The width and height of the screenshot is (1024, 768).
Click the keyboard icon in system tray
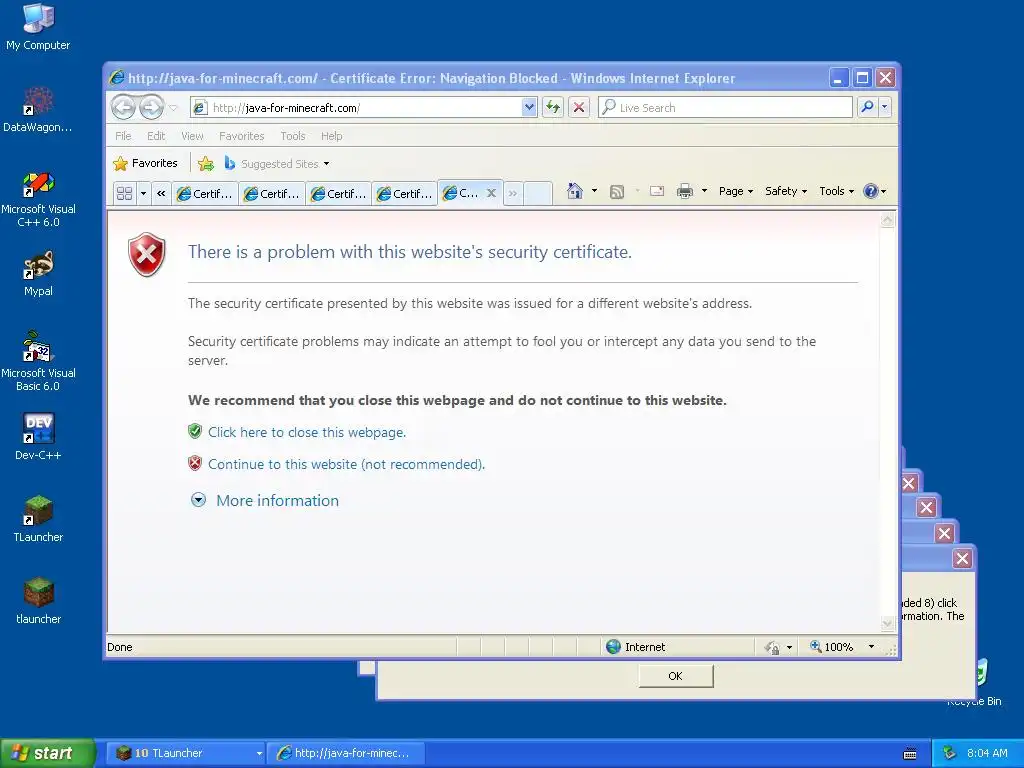[910, 754]
